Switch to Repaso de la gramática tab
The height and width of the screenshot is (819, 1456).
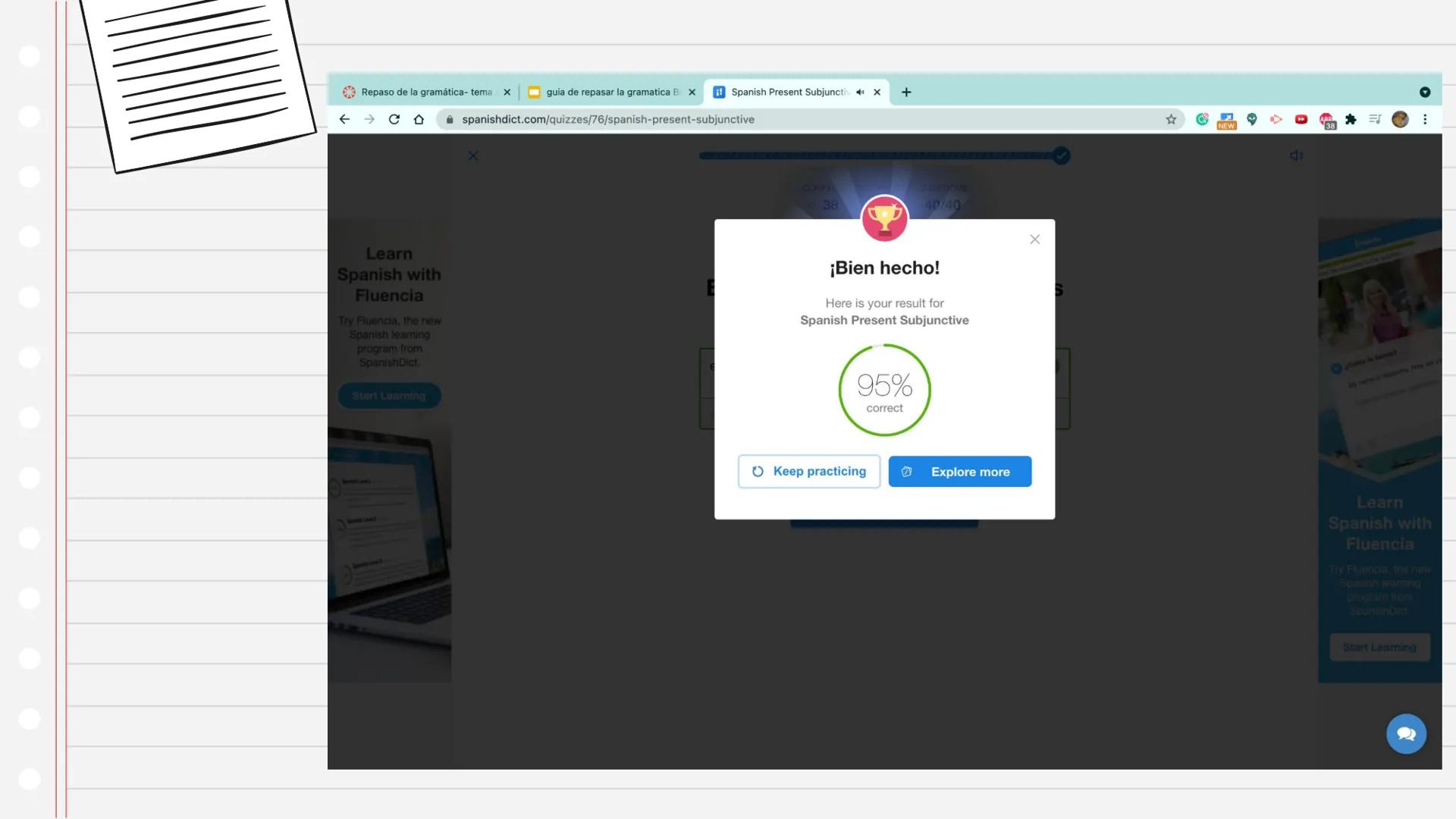point(425,92)
